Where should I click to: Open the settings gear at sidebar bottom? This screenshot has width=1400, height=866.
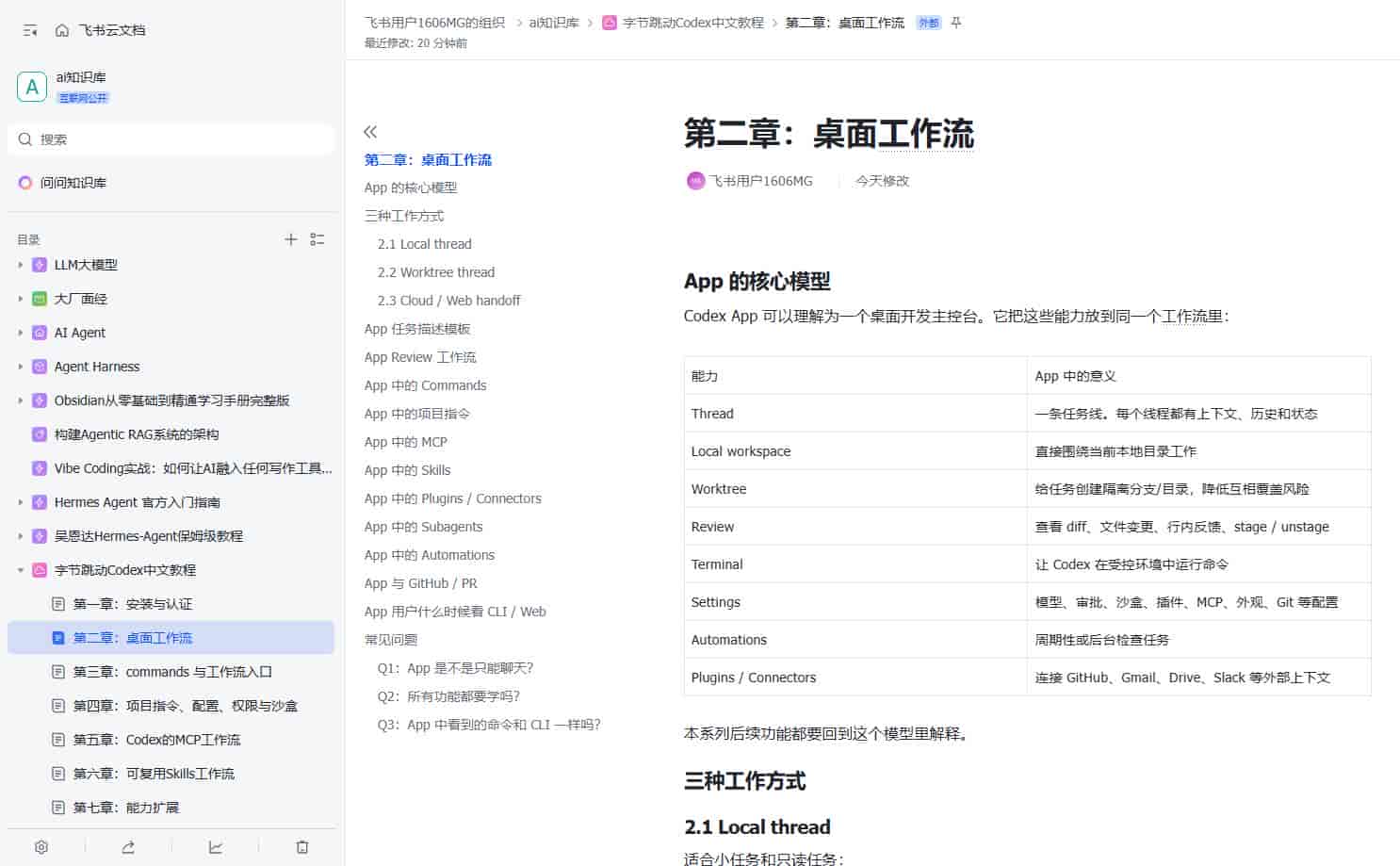[x=41, y=847]
